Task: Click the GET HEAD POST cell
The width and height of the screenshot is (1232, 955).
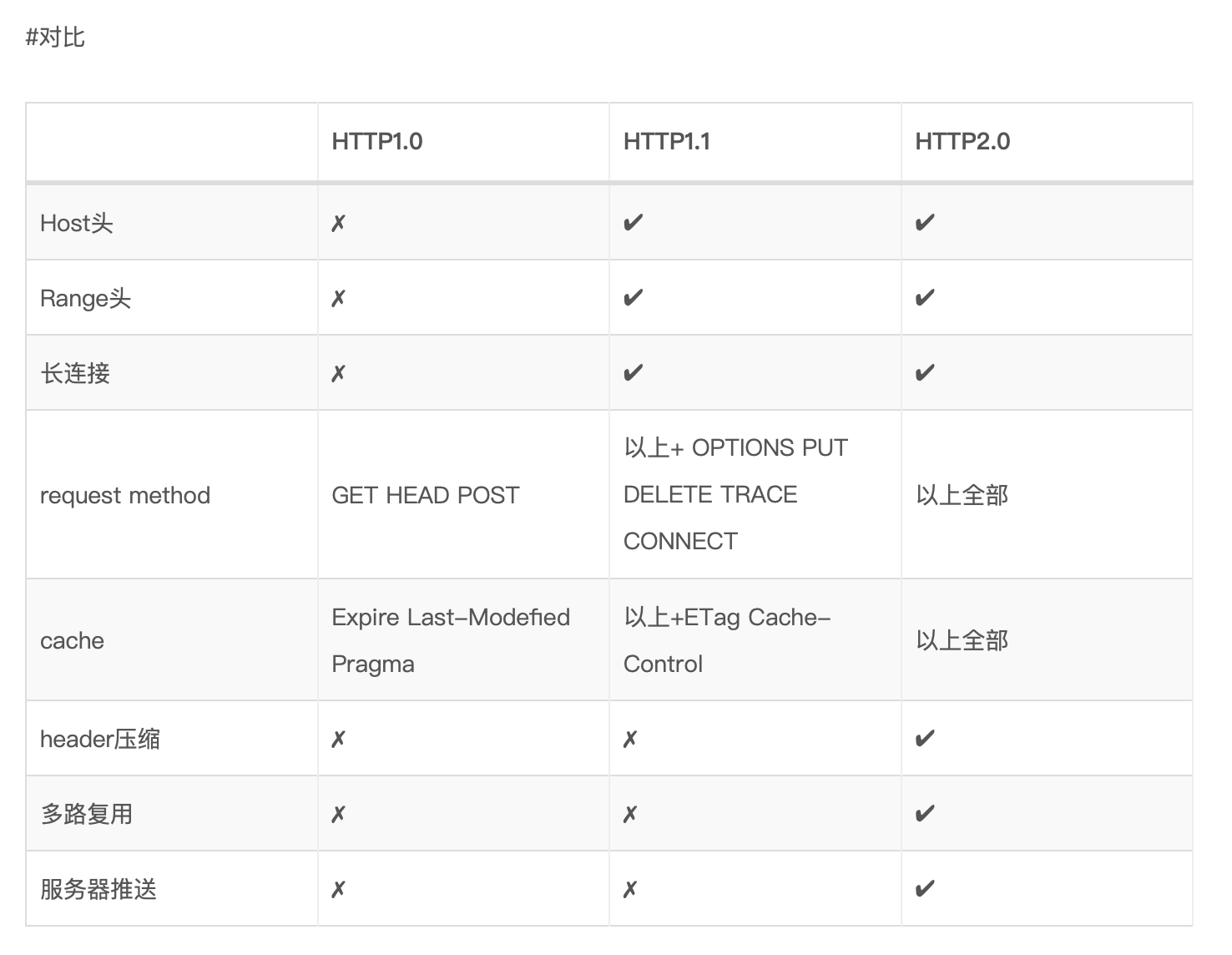Action: point(425,495)
